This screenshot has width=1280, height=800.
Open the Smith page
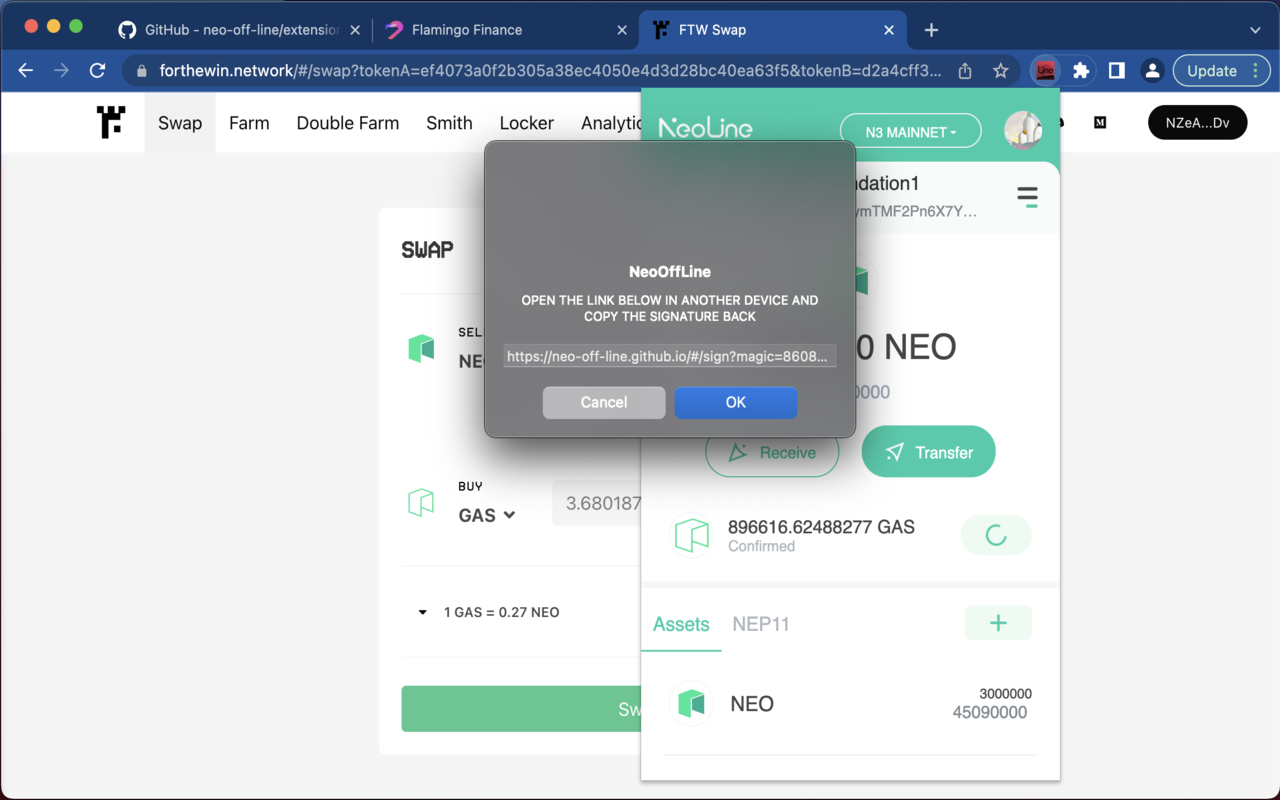click(449, 123)
